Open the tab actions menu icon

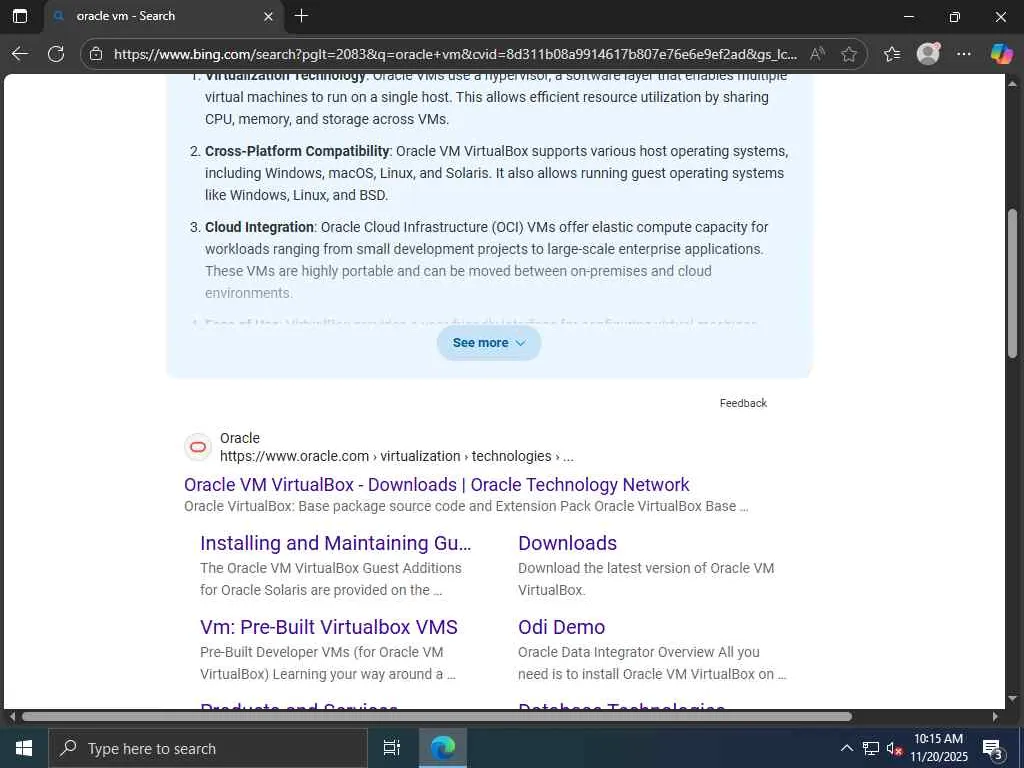click(20, 16)
